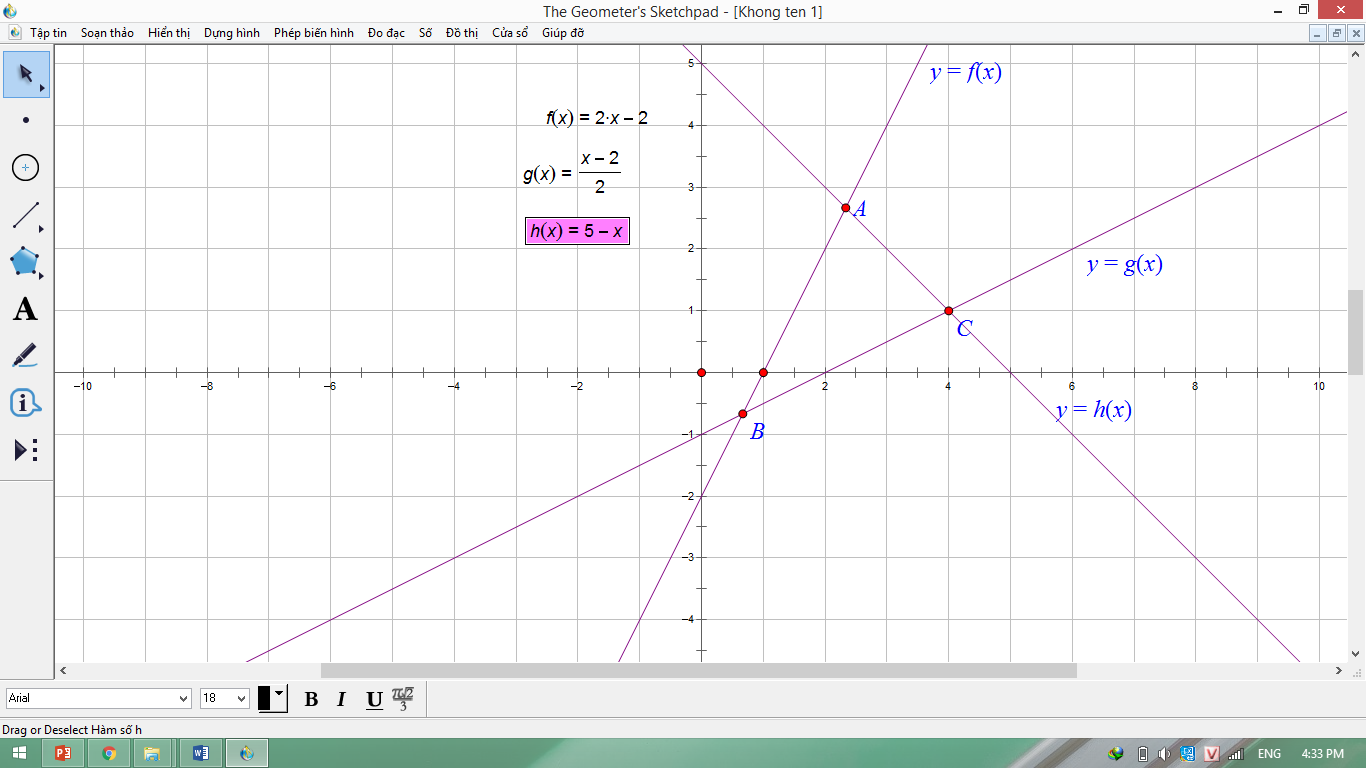The image size is (1366, 768).
Task: Select the h(x) = 5 − x function
Action: (x=577, y=231)
